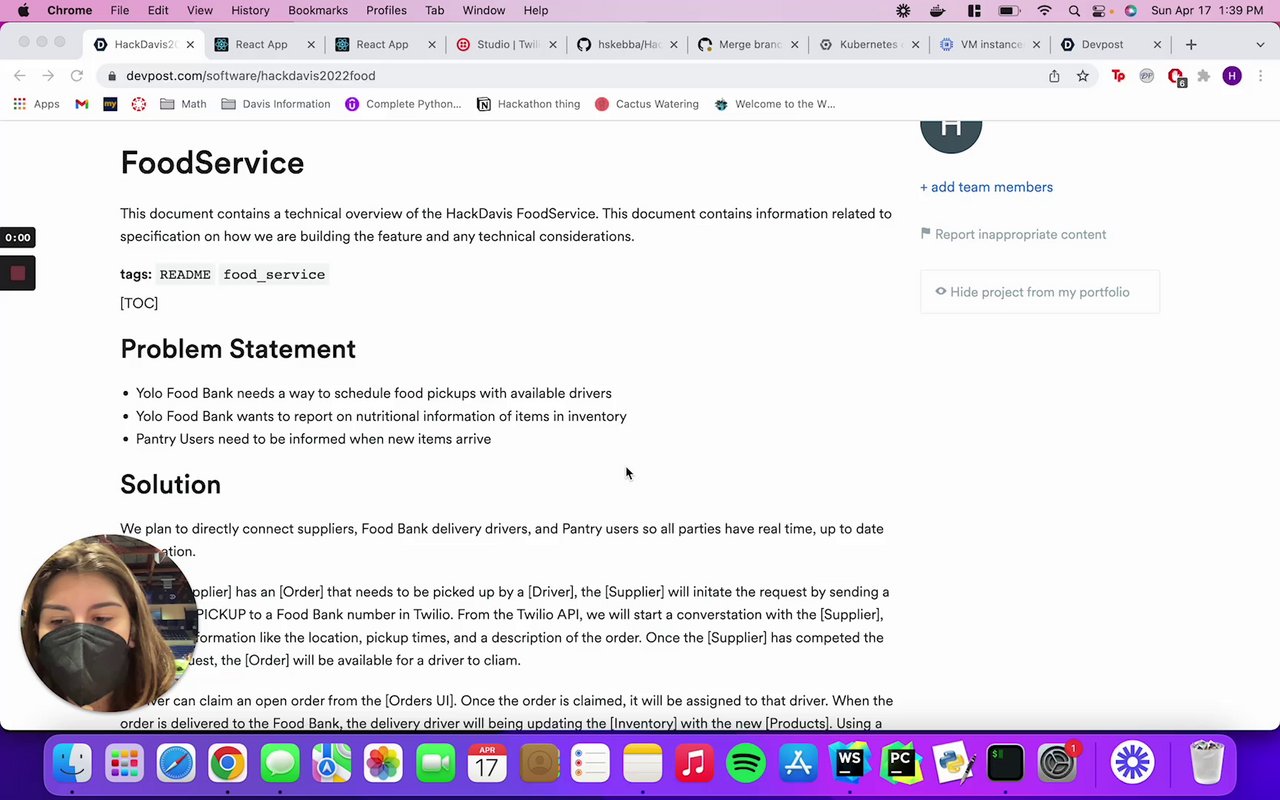Click the browser back arrow
Screen dimensions: 1280x800
click(20, 76)
